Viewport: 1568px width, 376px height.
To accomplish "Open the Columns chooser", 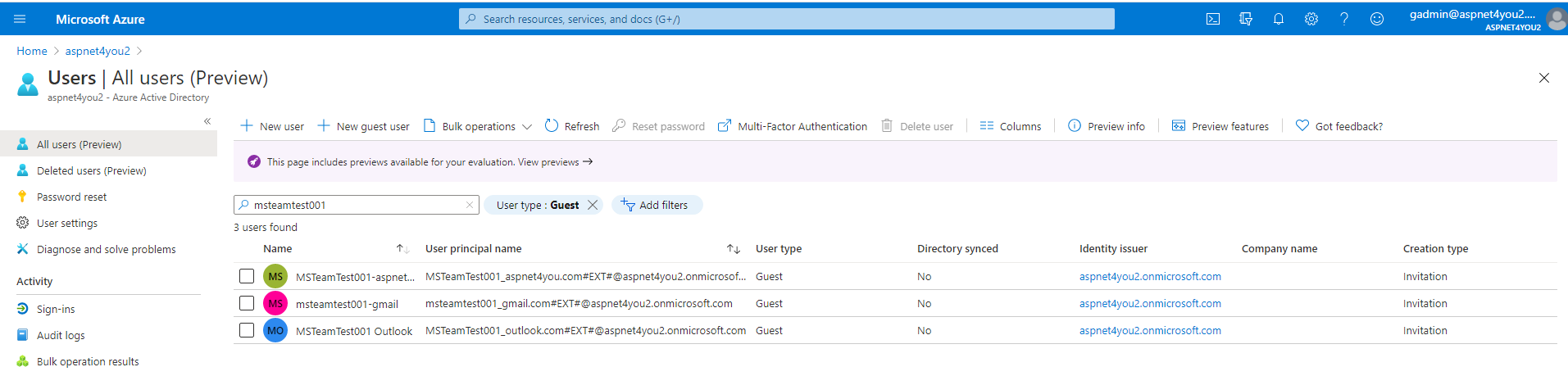I will tap(1011, 126).
